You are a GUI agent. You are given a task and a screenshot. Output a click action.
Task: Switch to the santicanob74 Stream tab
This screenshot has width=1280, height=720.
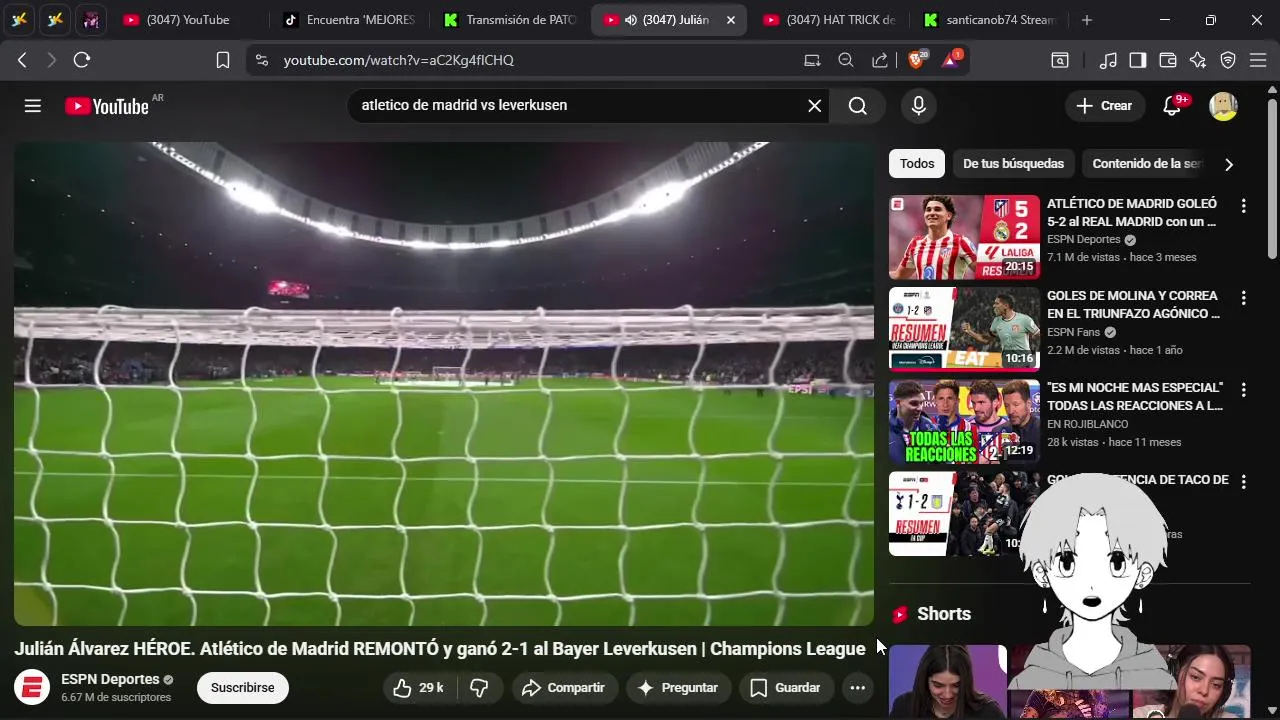989,20
